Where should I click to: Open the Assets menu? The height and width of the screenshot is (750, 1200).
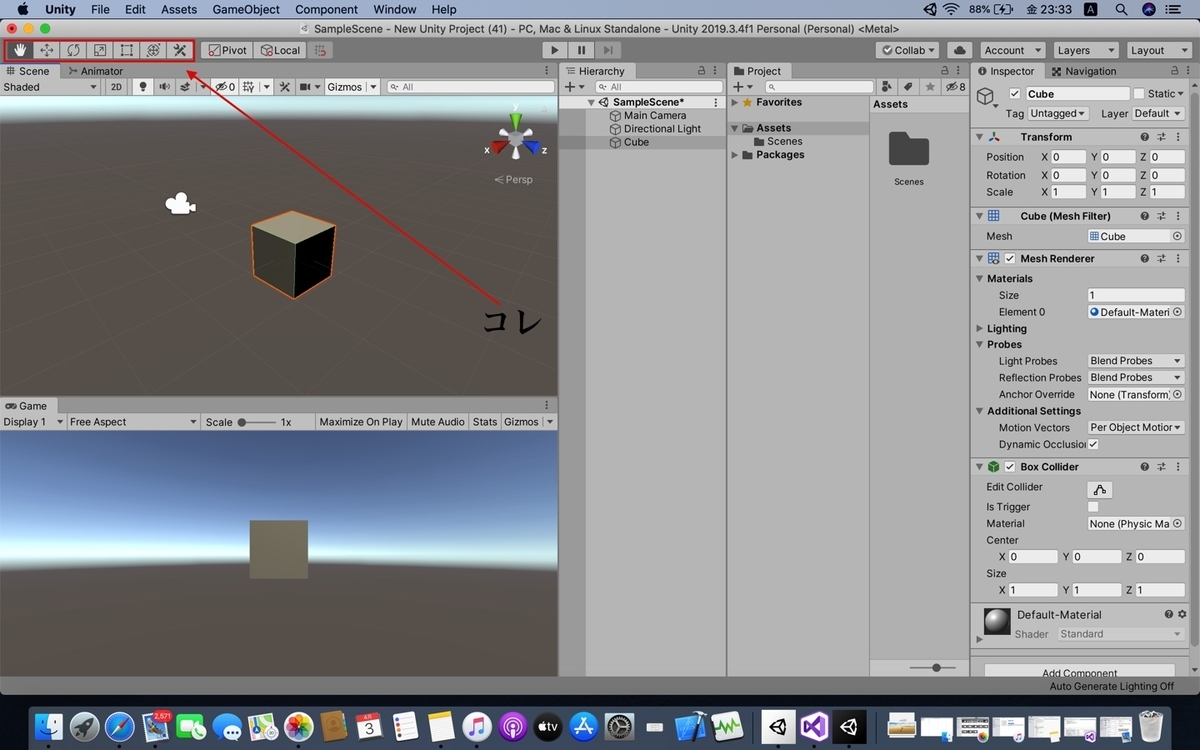pyautogui.click(x=179, y=9)
